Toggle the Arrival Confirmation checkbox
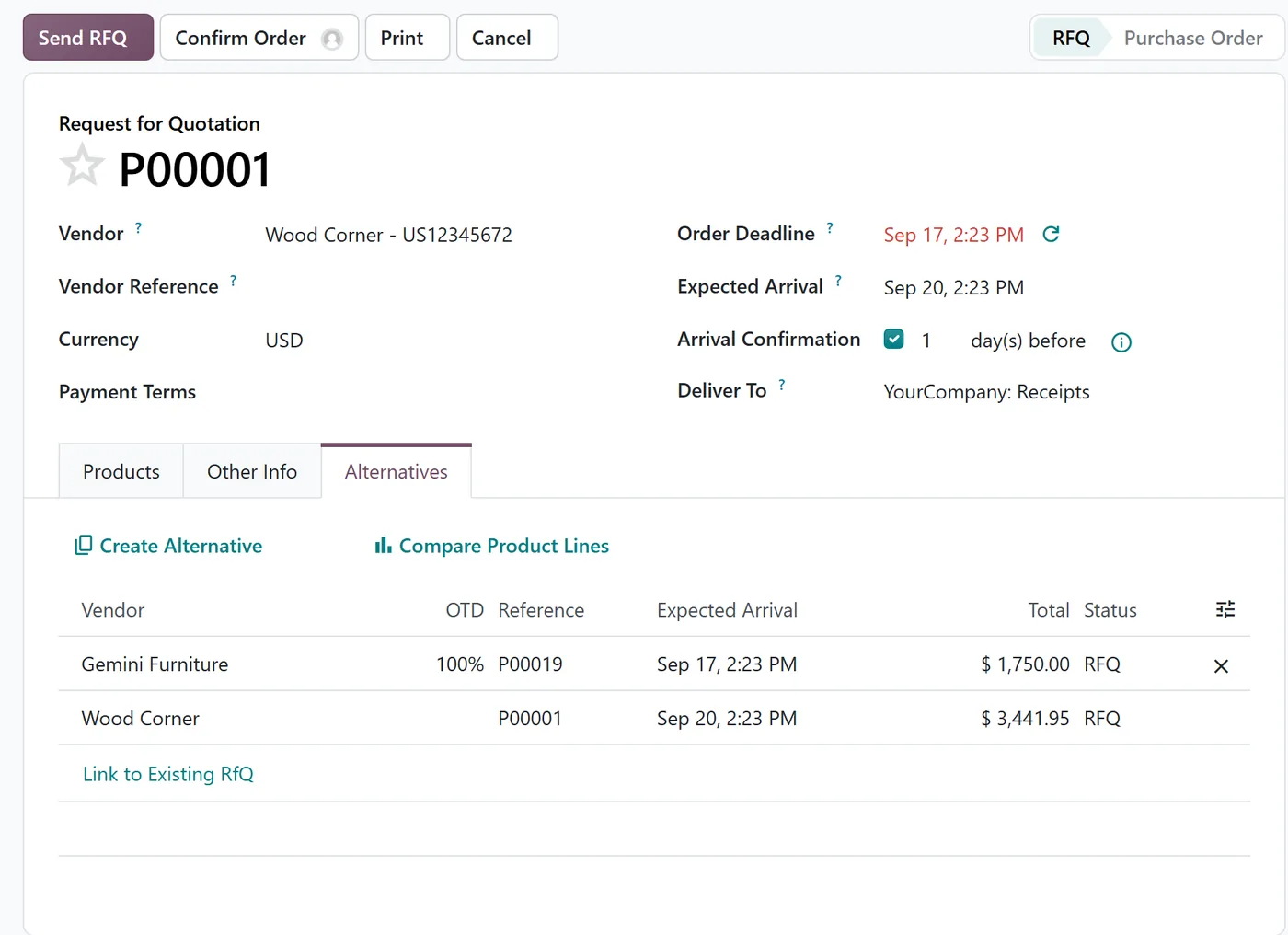The image size is (1288, 935). pos(893,339)
